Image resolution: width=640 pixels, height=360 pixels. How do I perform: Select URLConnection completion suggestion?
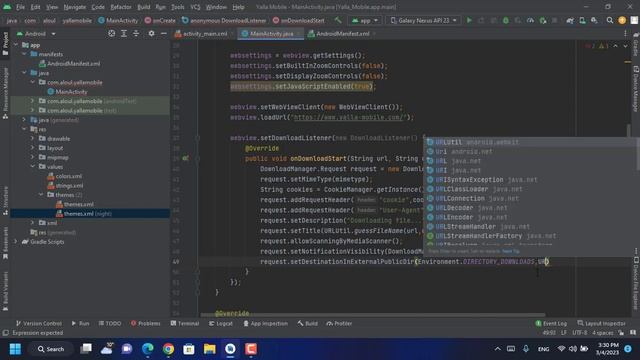click(x=531, y=198)
